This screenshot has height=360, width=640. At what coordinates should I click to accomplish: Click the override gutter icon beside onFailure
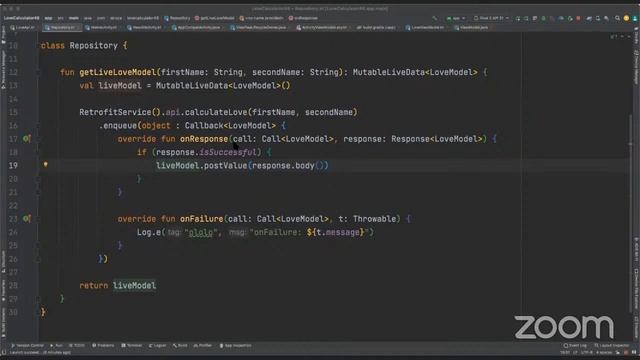[27, 219]
